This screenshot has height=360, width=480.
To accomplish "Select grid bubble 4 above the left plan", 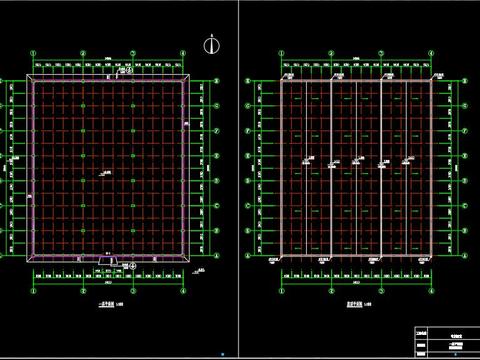I will pos(183,53).
